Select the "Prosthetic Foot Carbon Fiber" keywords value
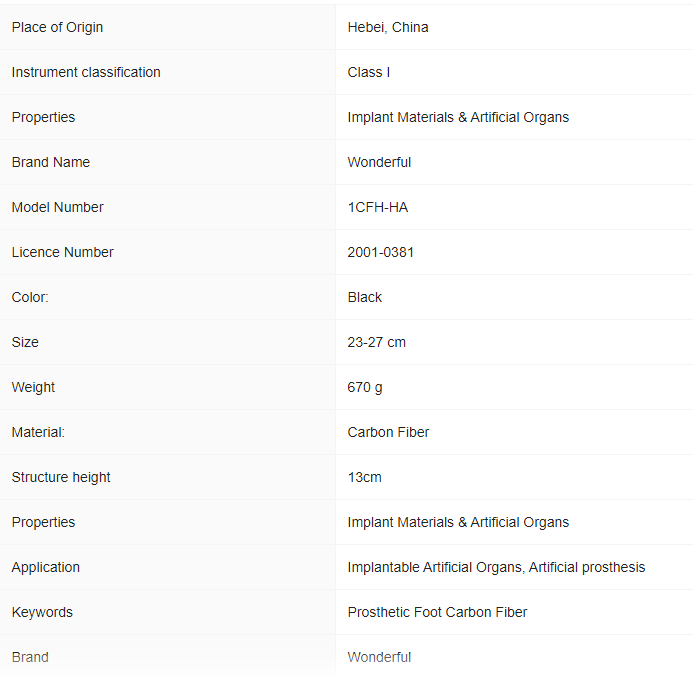The height and width of the screenshot is (676, 693). point(437,612)
